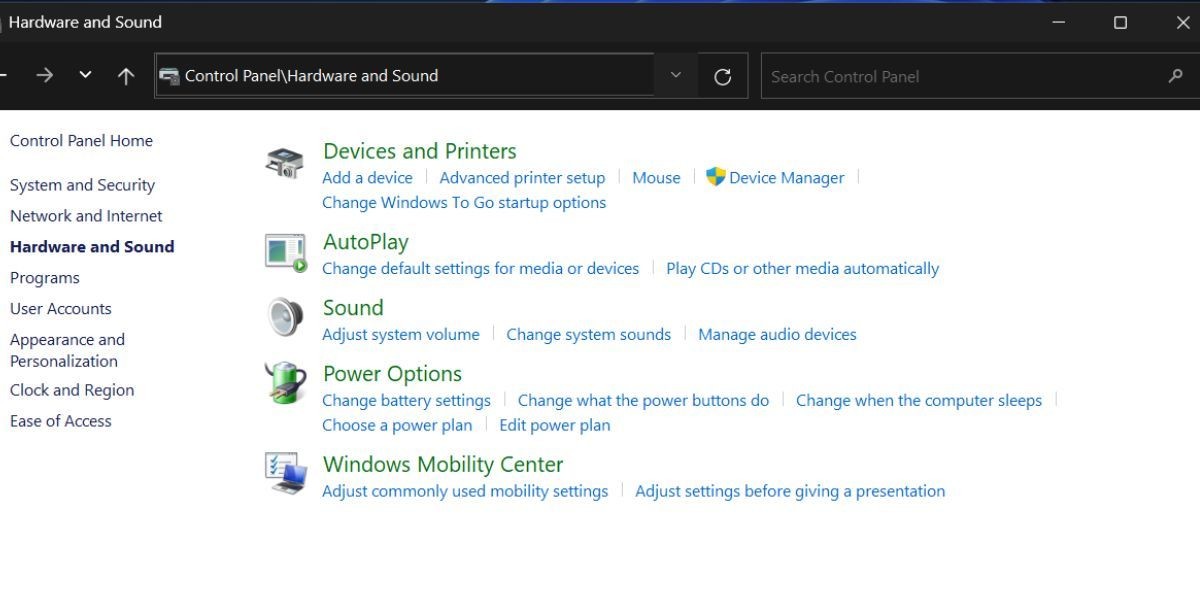
Task: Click Choose a power plan
Action: (397, 426)
